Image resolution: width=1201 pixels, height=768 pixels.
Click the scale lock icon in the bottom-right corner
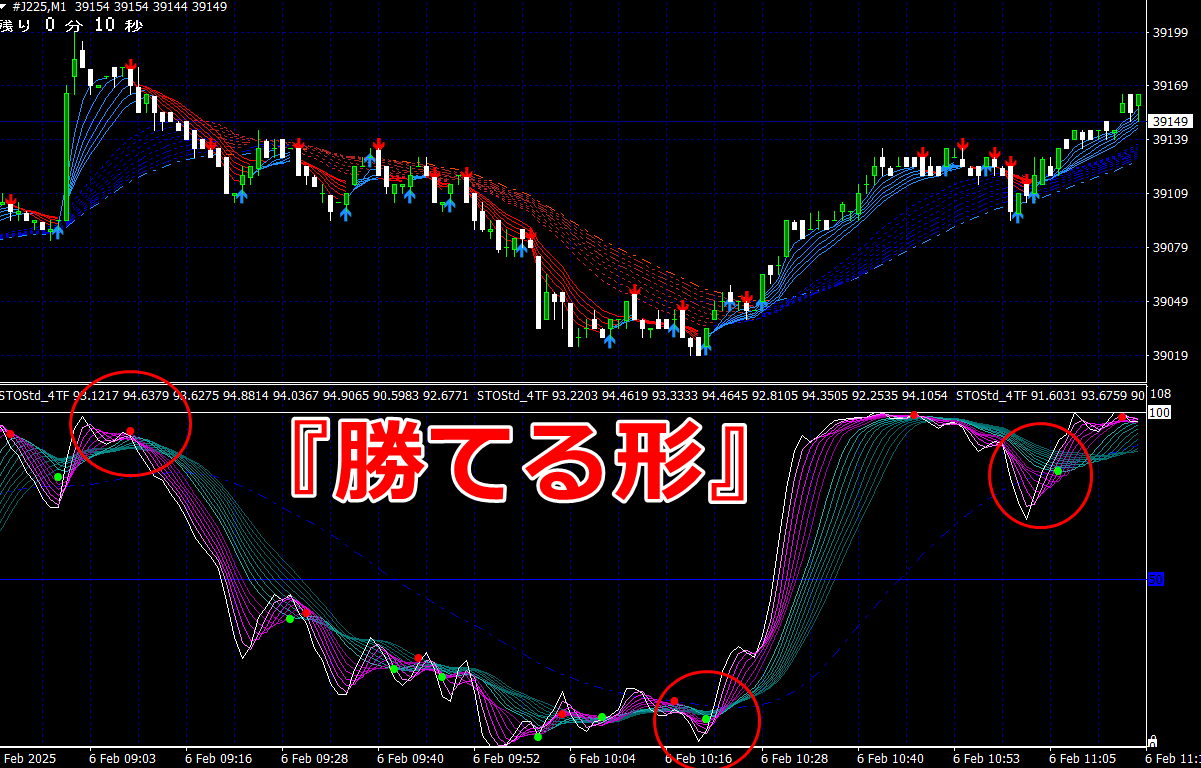1152,741
